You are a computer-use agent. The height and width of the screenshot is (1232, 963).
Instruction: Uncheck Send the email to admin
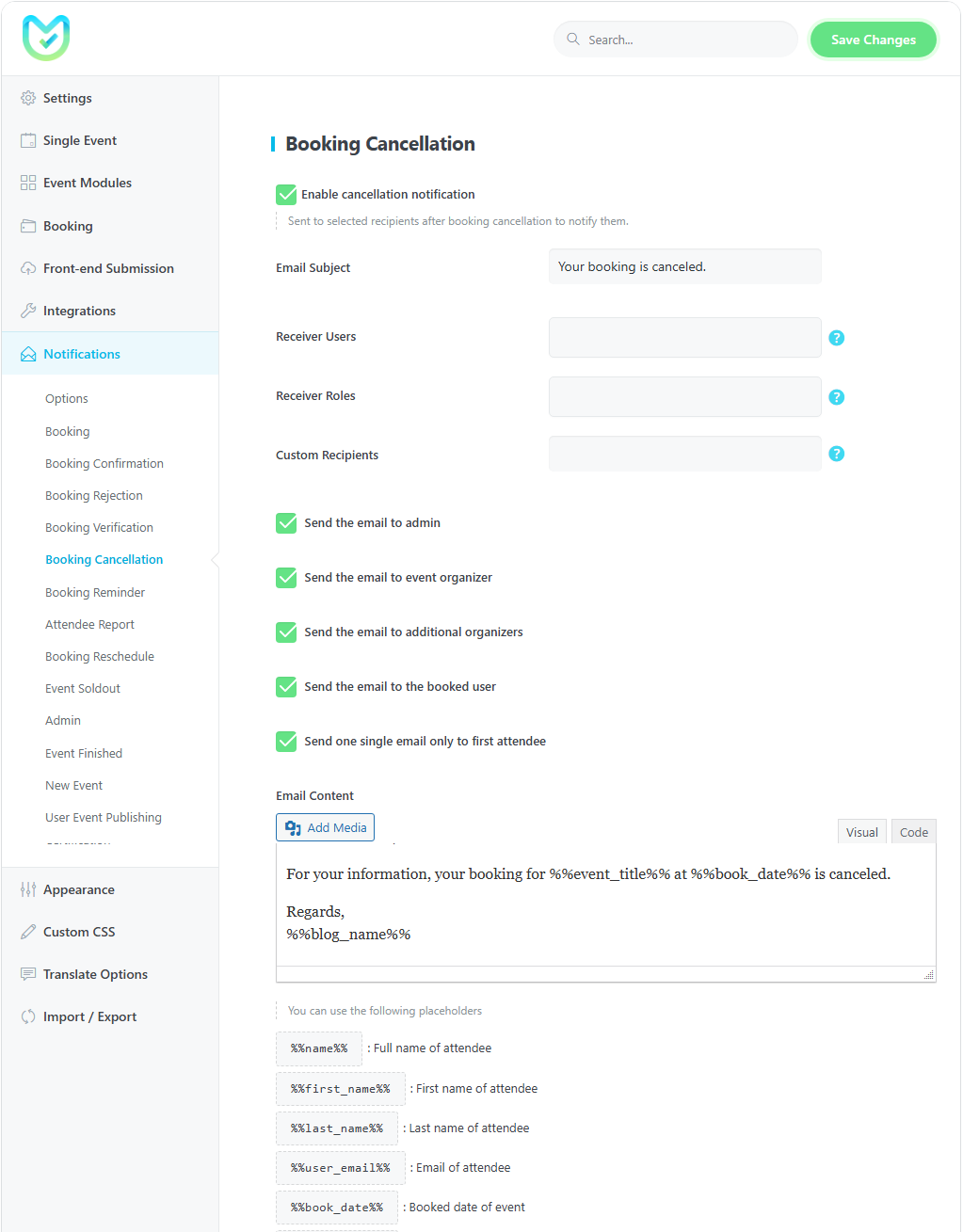[286, 523]
